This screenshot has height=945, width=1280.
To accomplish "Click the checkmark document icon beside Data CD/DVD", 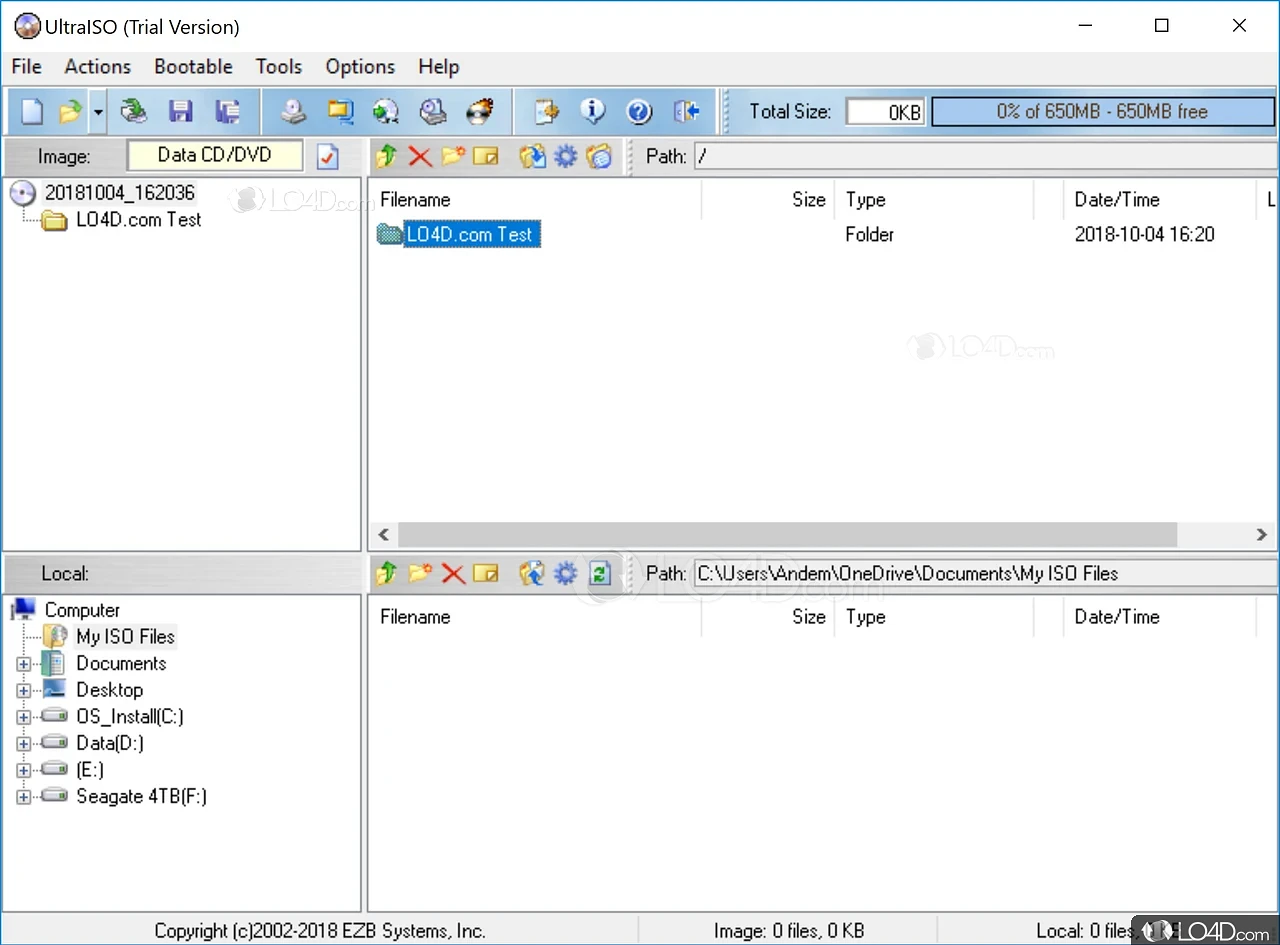I will [x=327, y=156].
